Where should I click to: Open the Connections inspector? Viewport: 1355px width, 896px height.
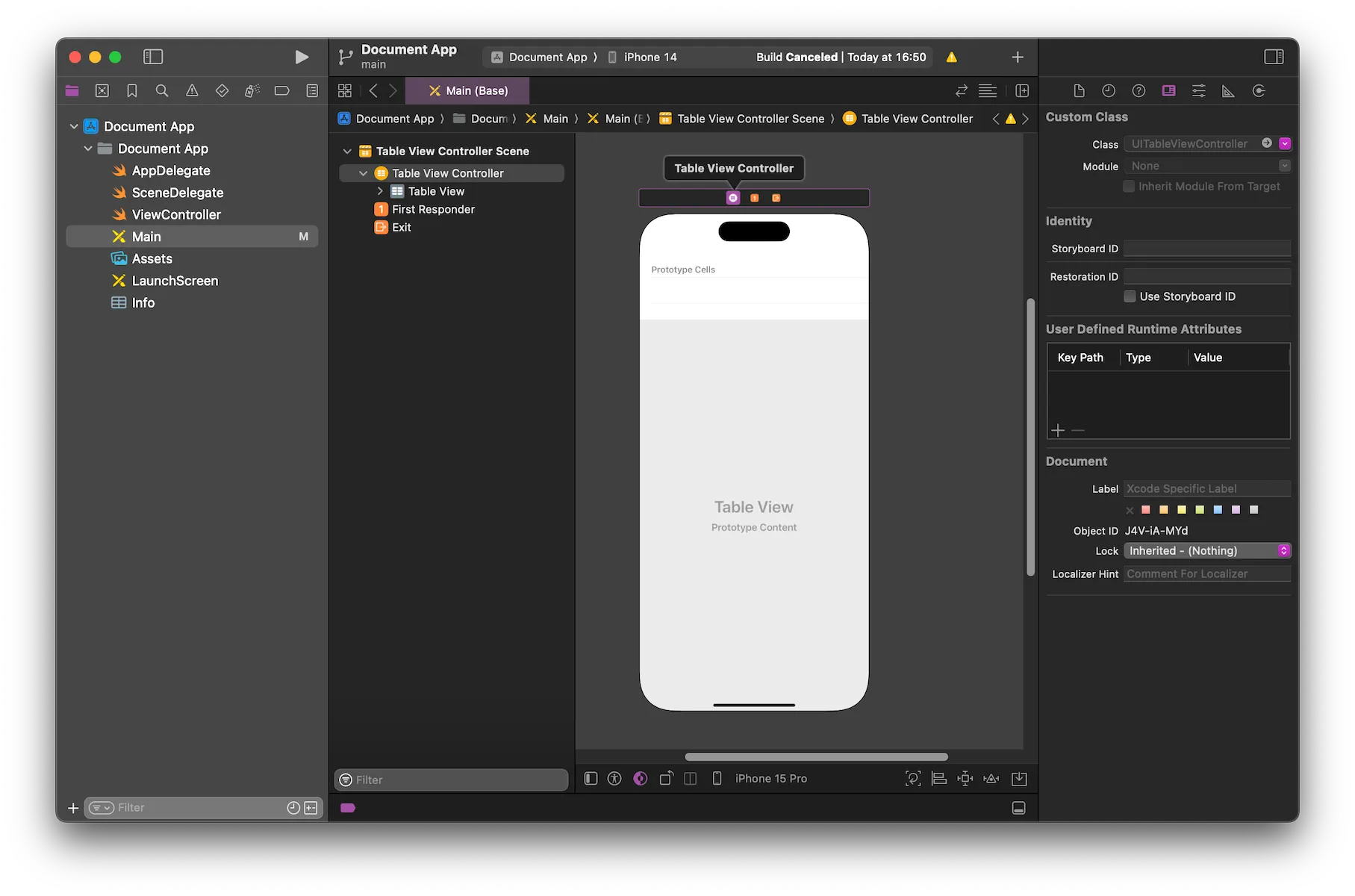click(x=1259, y=91)
